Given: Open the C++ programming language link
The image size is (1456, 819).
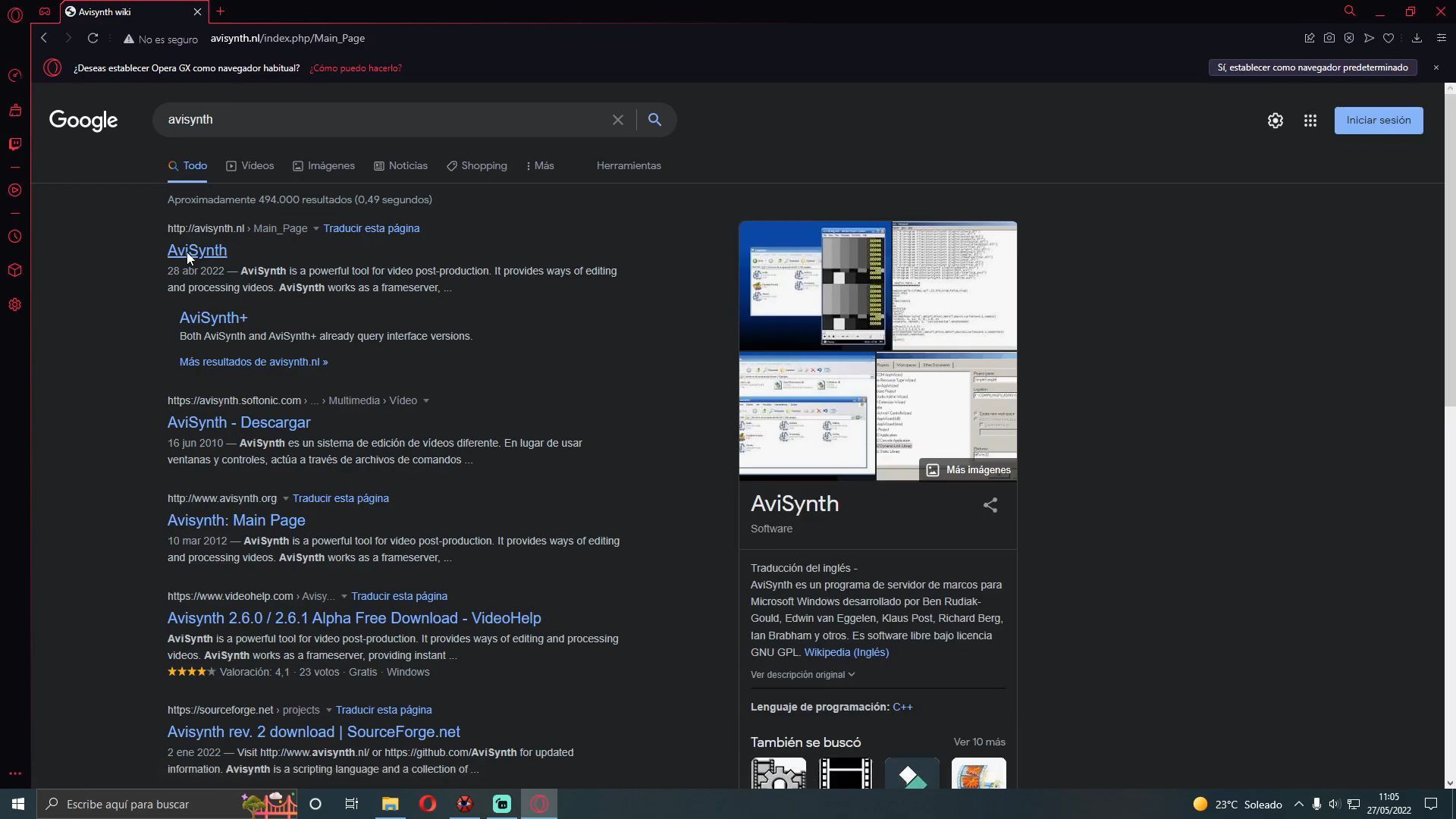Looking at the screenshot, I should pyautogui.click(x=902, y=708).
